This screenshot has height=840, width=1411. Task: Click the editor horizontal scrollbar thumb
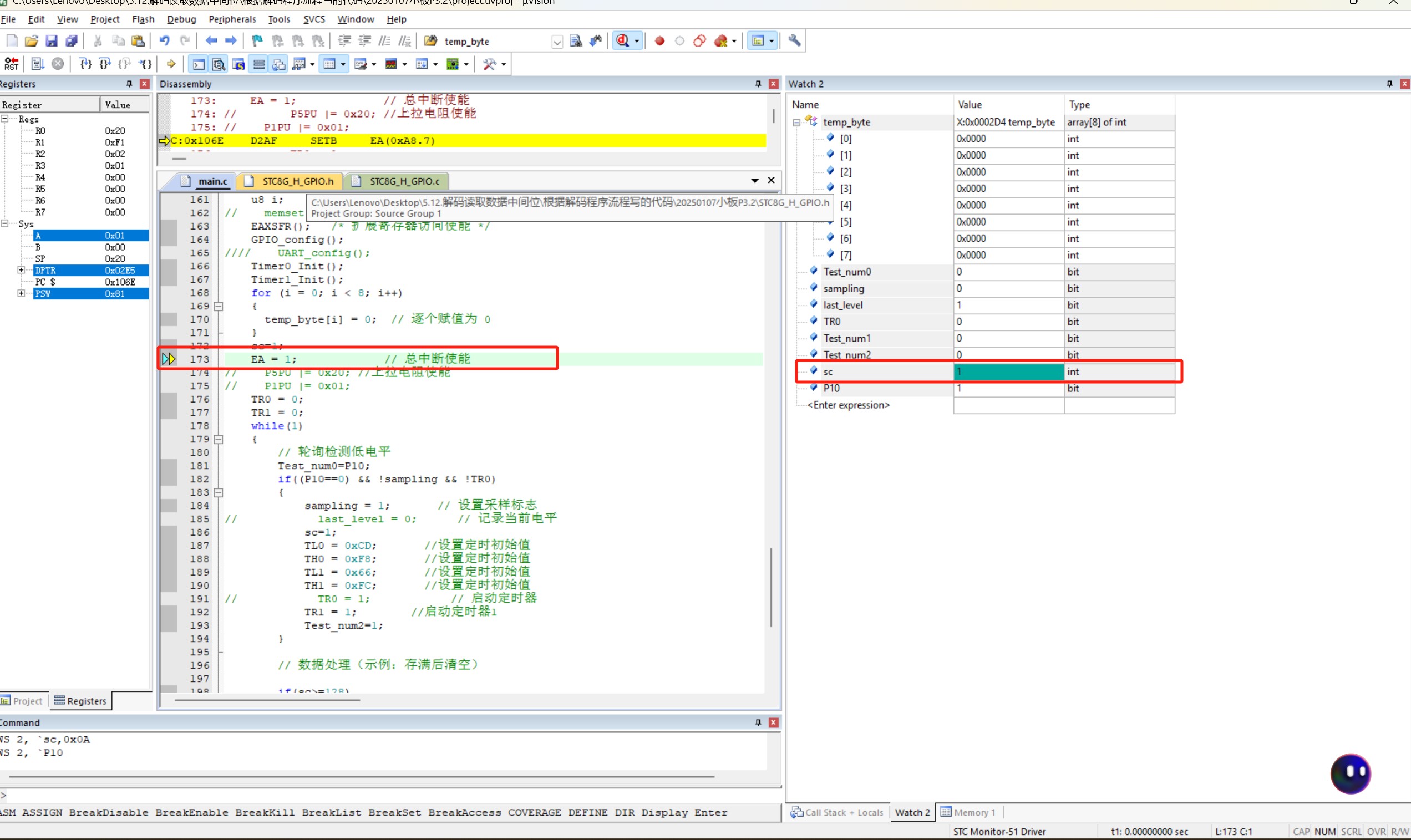click(267, 700)
